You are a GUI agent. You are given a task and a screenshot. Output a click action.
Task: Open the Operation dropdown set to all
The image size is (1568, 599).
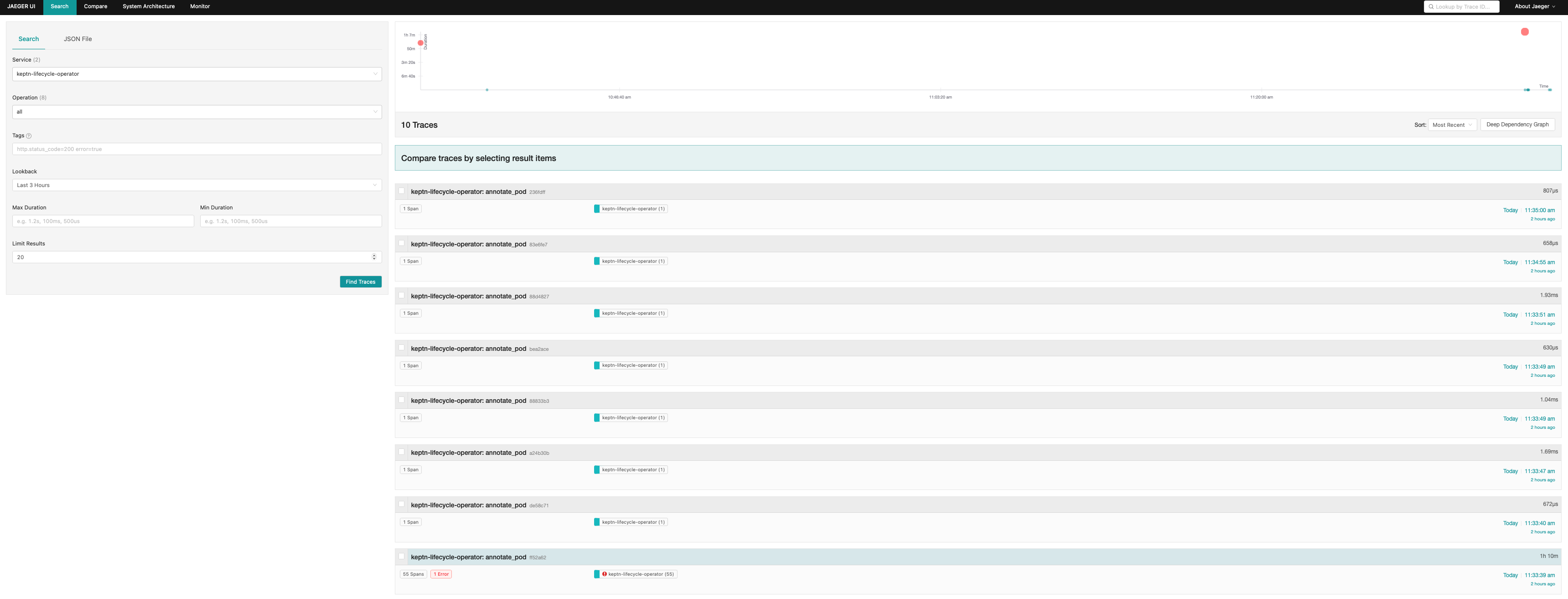(197, 111)
